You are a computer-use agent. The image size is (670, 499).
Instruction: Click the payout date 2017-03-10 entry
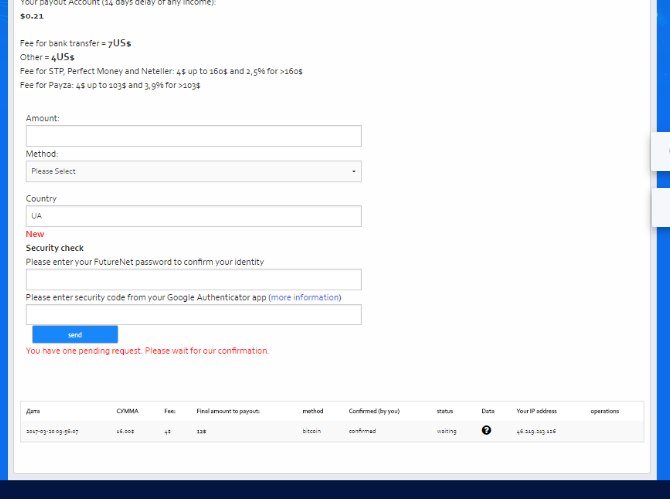53,431
